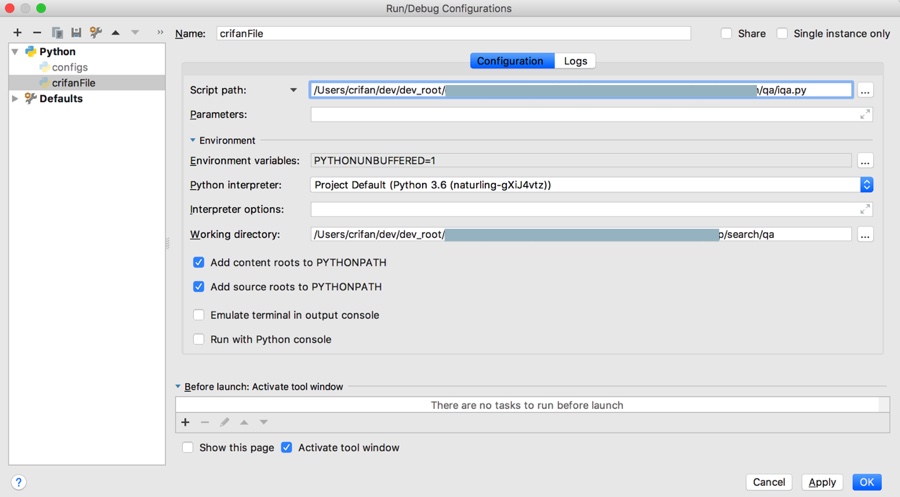
Task: Edit before launch task pencil icon
Action: 224,422
